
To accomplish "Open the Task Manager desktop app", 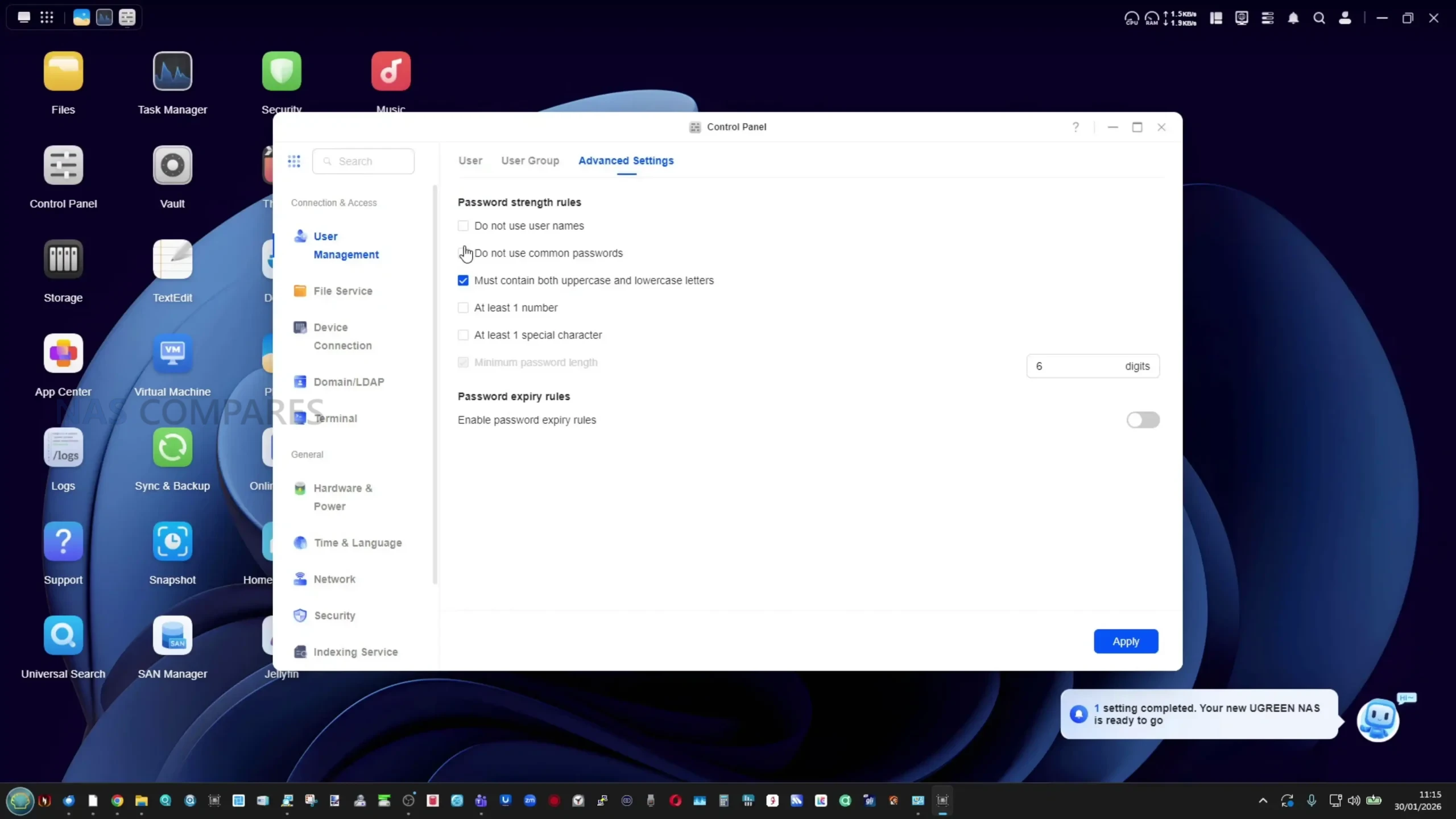I will tap(172, 72).
